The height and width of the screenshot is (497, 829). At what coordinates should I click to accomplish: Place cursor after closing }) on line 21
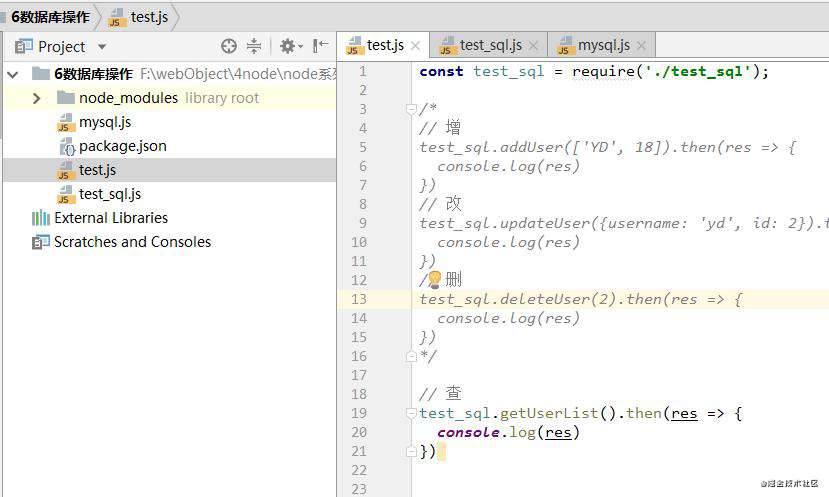(438, 452)
